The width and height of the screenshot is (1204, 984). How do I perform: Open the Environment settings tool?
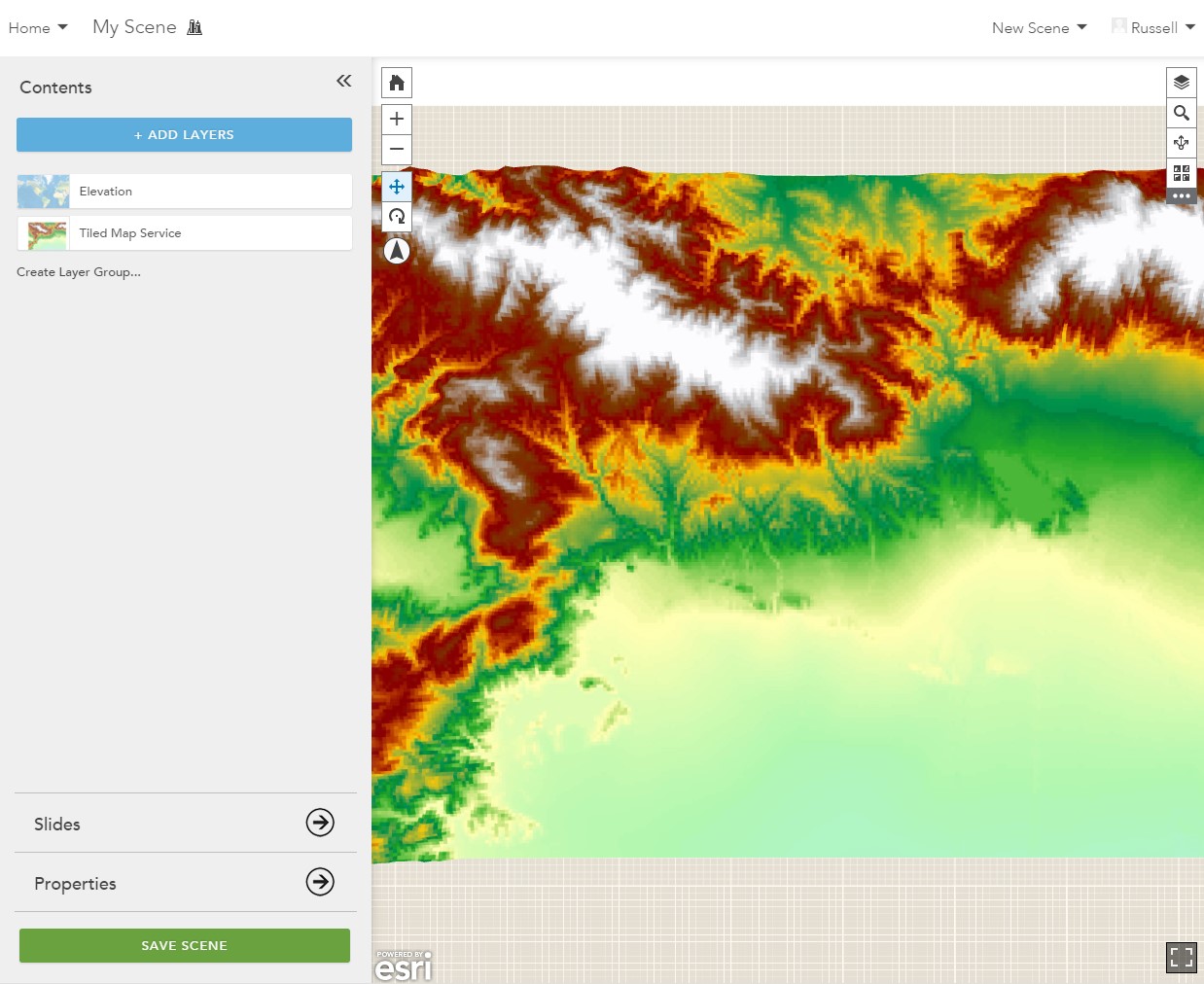[x=1182, y=143]
